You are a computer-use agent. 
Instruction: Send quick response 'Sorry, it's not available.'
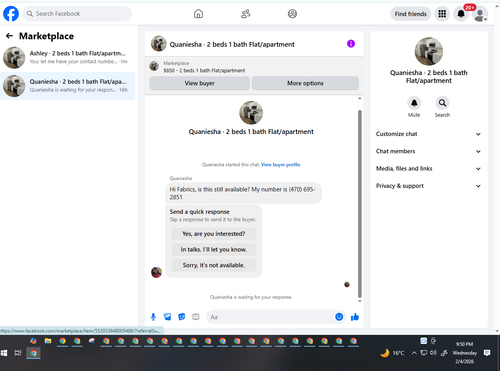click(x=214, y=265)
